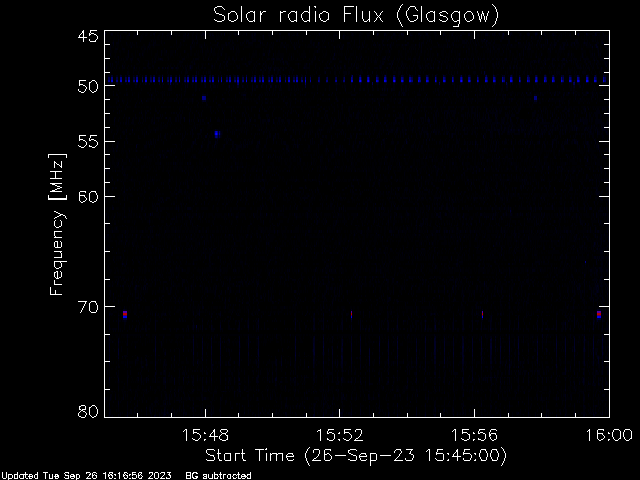Click the small blue dot below 50 MHz near 15:48

[x=204, y=98]
